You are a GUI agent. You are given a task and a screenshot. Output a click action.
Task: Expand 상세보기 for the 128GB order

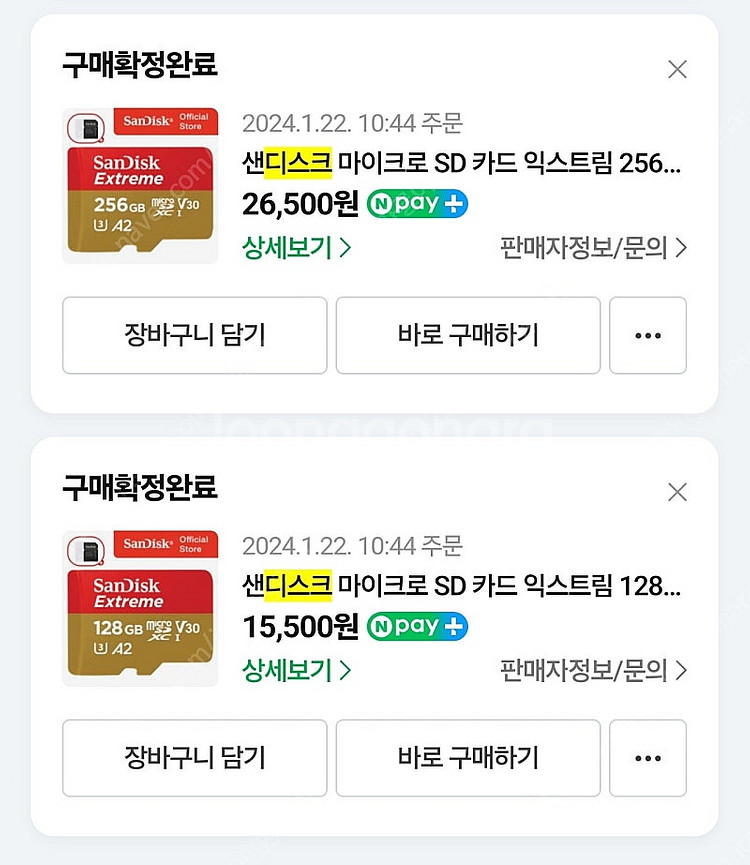[297, 670]
